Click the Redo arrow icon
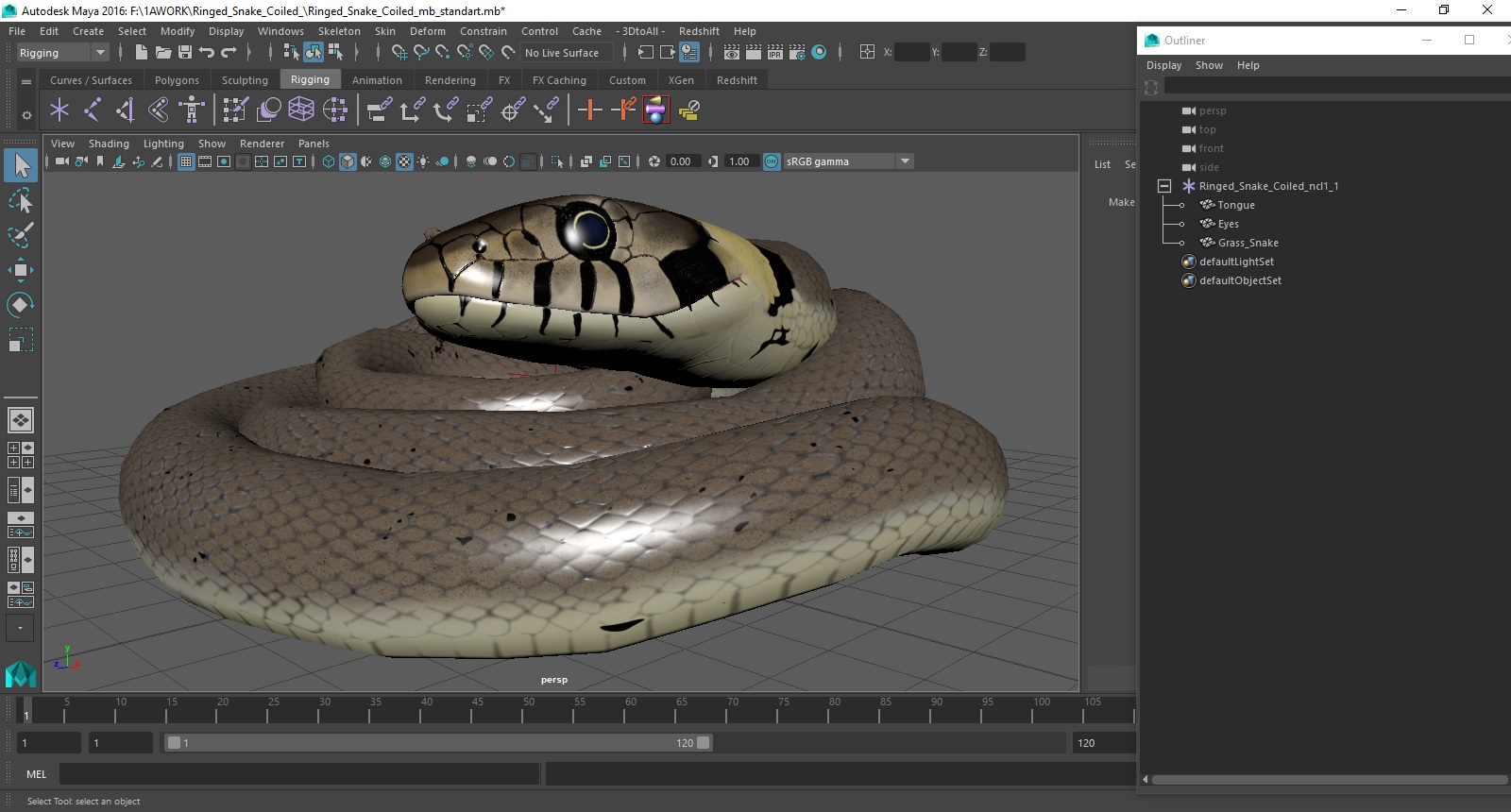 tap(229, 53)
